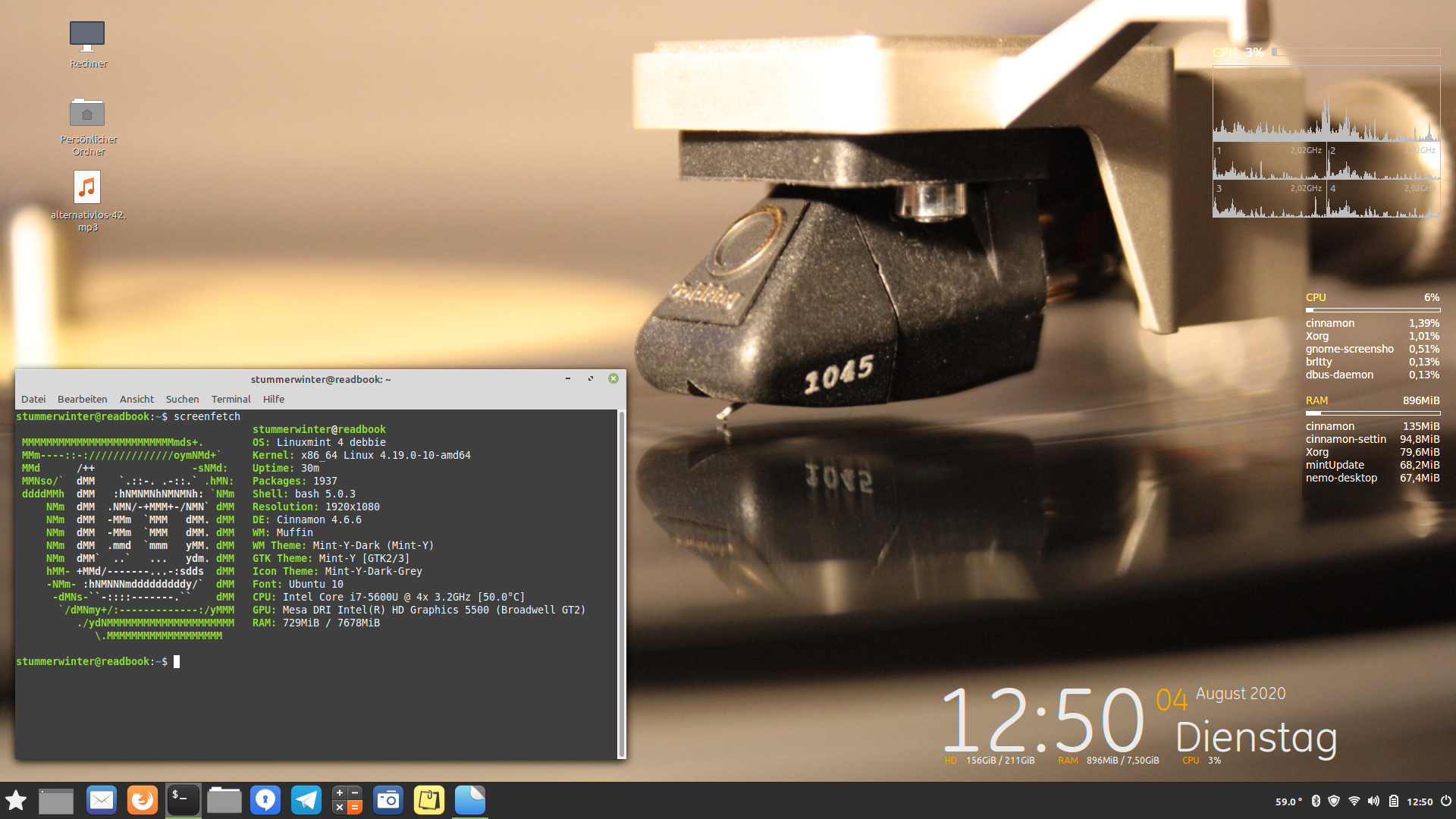Open the camera screenshot tool
Image resolution: width=1456 pixels, height=819 pixels.
[x=388, y=800]
